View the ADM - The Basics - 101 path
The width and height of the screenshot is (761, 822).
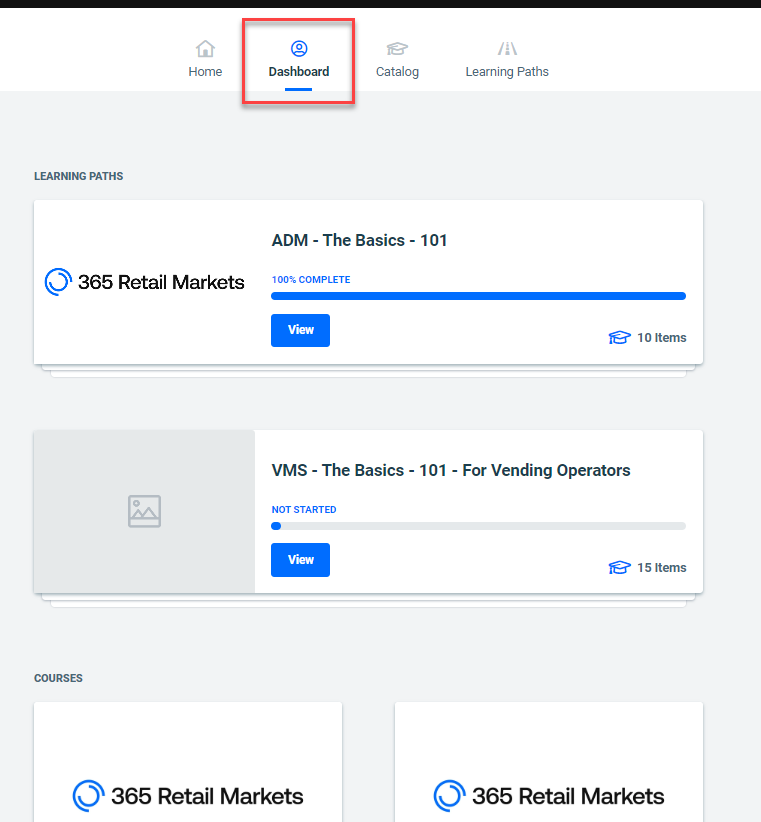click(x=300, y=330)
